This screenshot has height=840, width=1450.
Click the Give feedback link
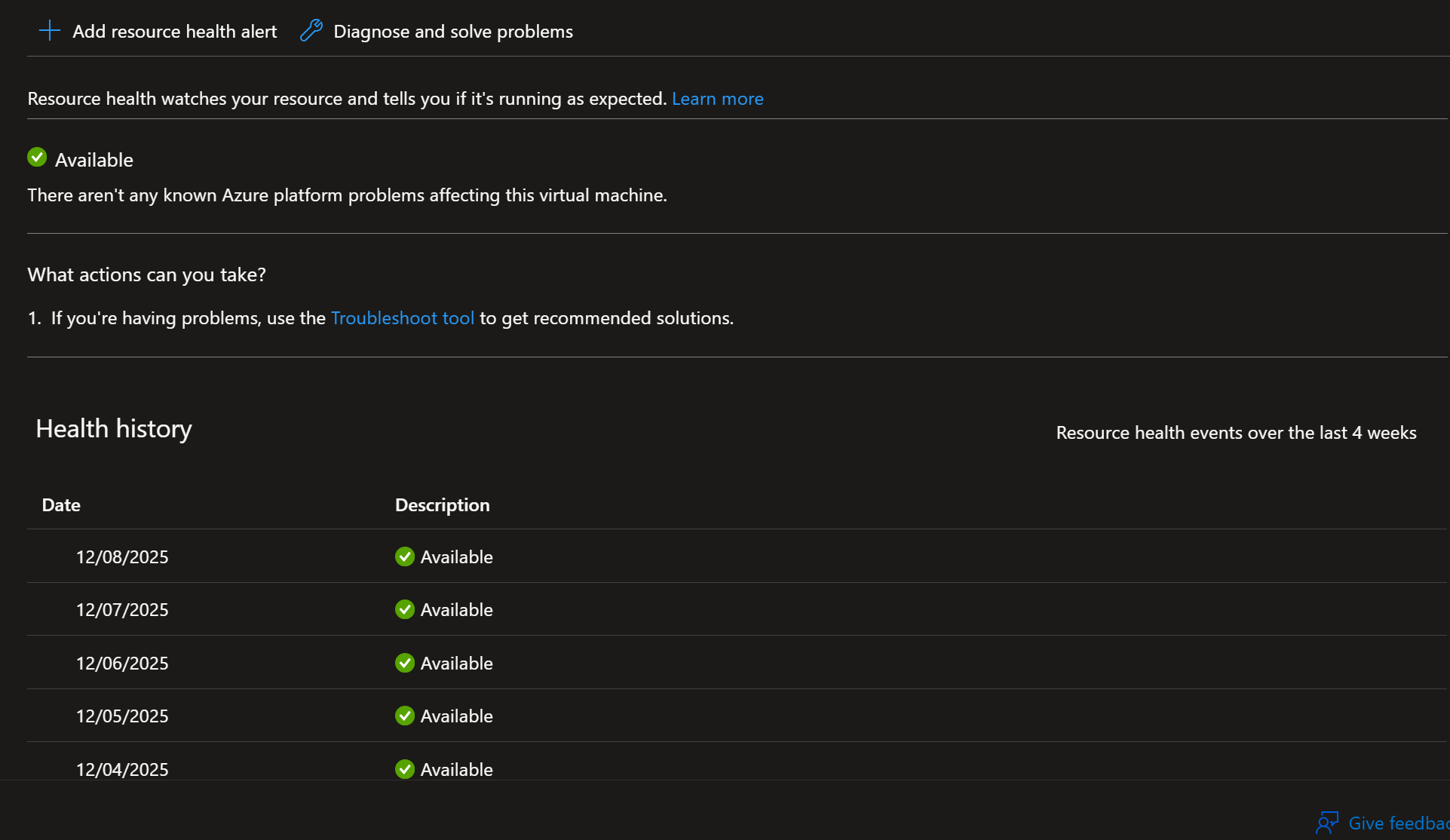pos(1396,823)
